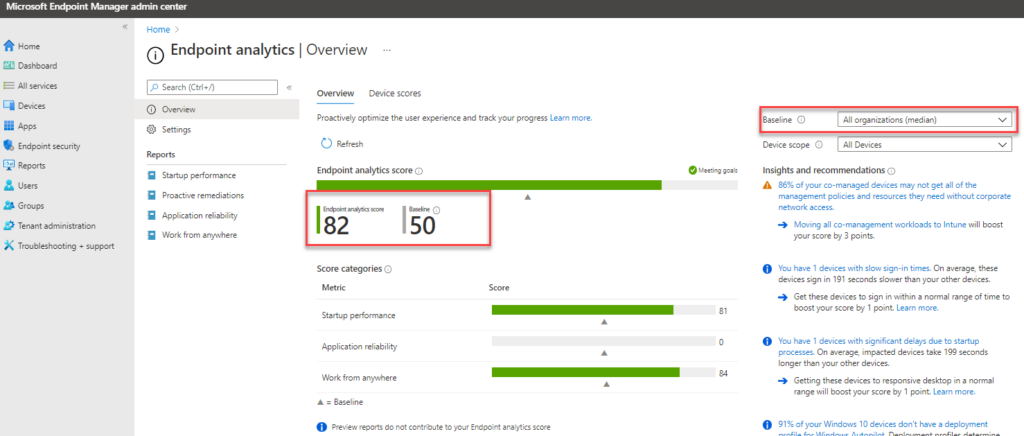1024x436 pixels.
Task: Click the Proactive remediations report icon
Action: [x=152, y=195]
